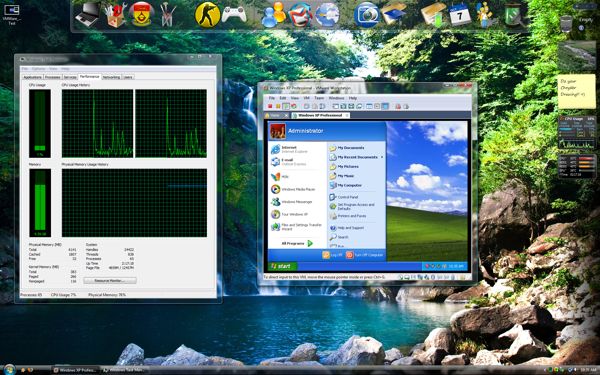This screenshot has width=600, height=375.
Task: Open the graduation cap folder dock icon
Action: click(393, 14)
